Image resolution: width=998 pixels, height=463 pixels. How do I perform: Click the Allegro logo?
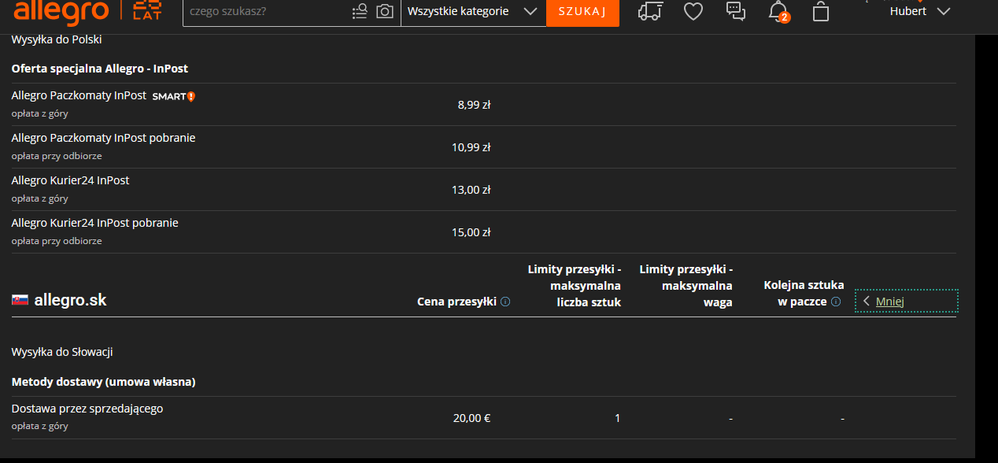(x=62, y=12)
